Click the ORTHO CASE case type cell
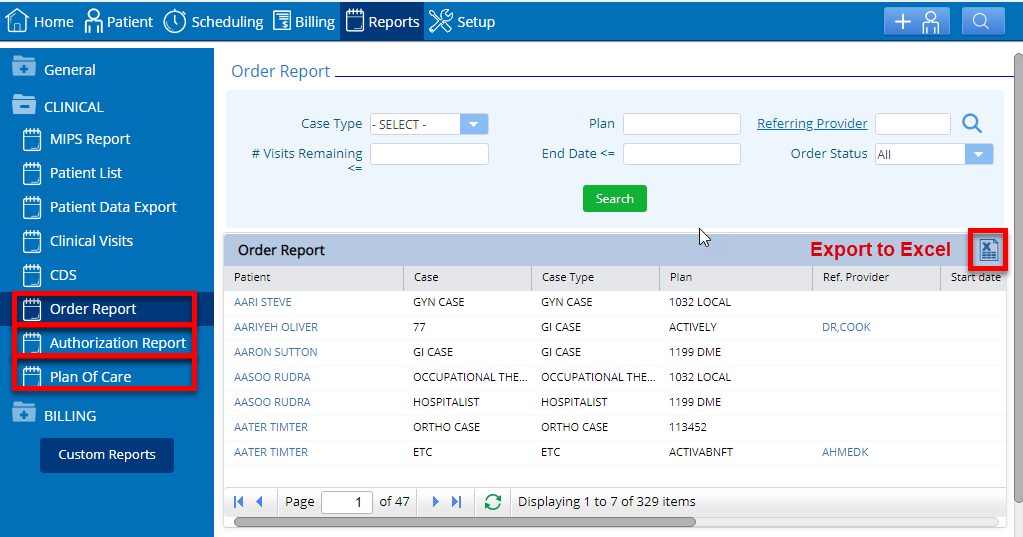1023x537 pixels. coord(574,427)
